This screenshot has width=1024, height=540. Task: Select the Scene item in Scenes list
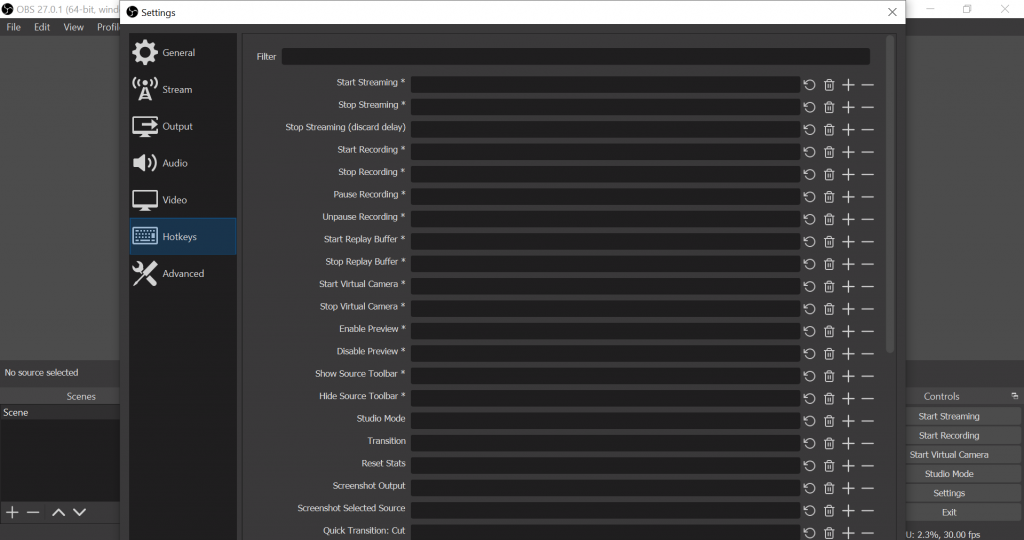[59, 413]
